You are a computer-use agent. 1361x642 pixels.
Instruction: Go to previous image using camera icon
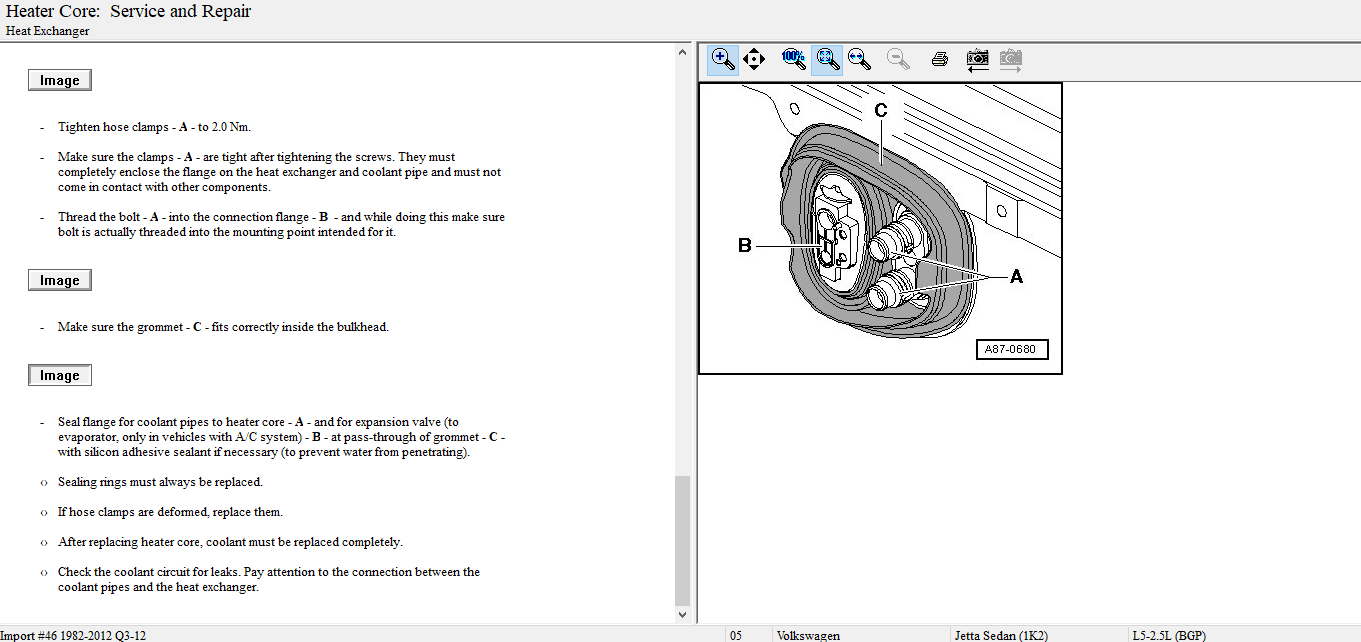[x=977, y=59]
